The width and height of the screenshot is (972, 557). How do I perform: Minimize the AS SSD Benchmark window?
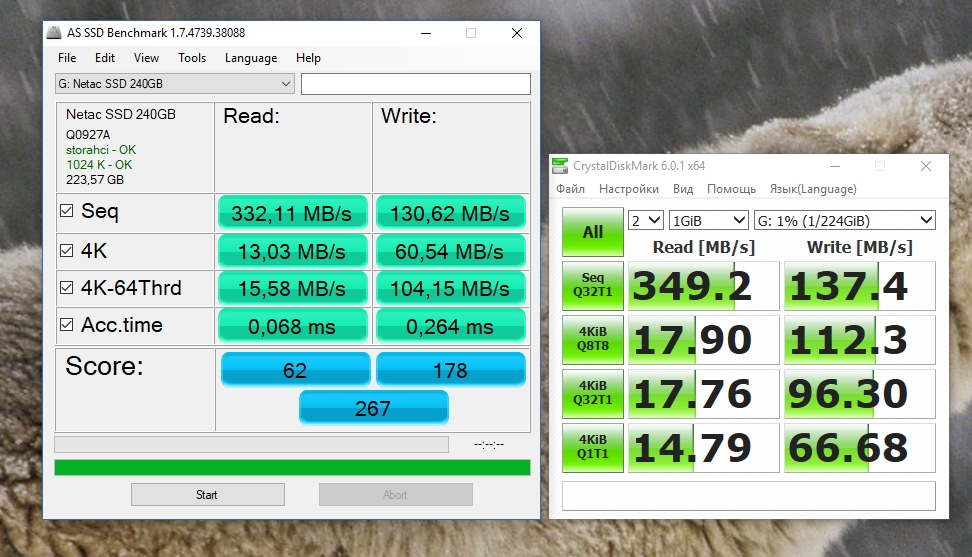[426, 33]
